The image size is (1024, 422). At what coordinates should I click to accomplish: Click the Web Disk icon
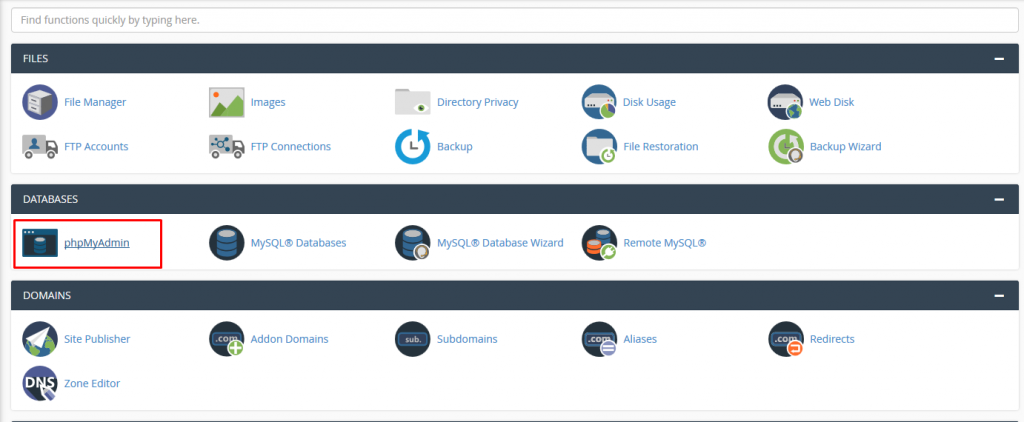pyautogui.click(x=786, y=102)
